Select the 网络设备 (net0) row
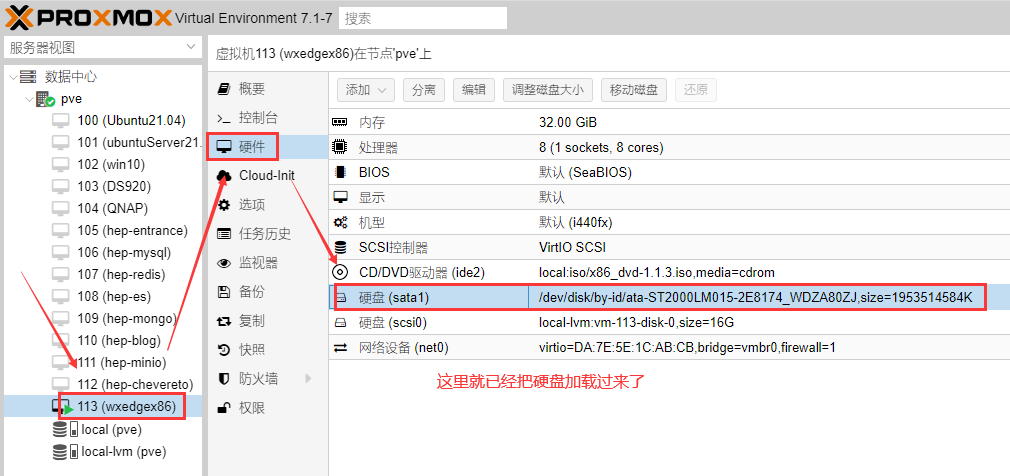This screenshot has height=476, width=1010. coord(669,347)
